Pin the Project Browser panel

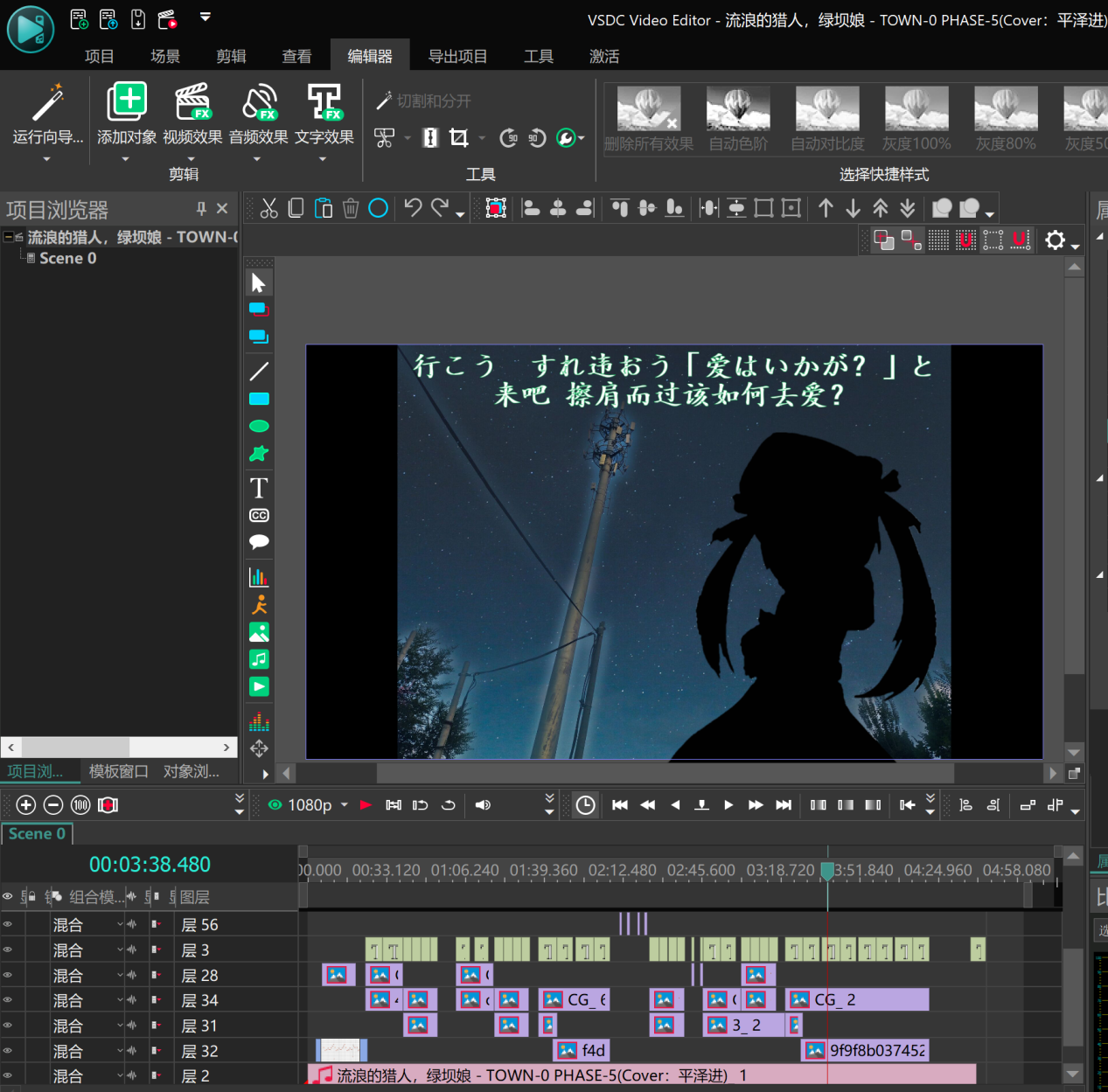201,208
